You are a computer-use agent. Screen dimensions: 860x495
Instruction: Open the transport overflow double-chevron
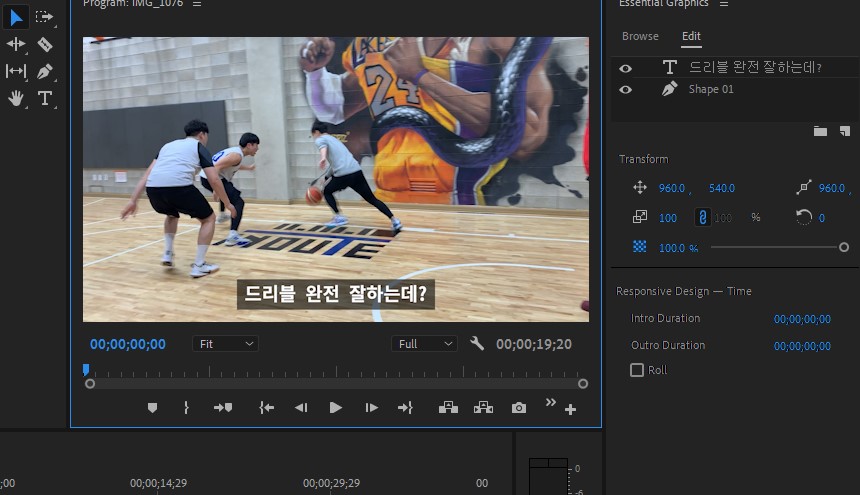coord(551,403)
